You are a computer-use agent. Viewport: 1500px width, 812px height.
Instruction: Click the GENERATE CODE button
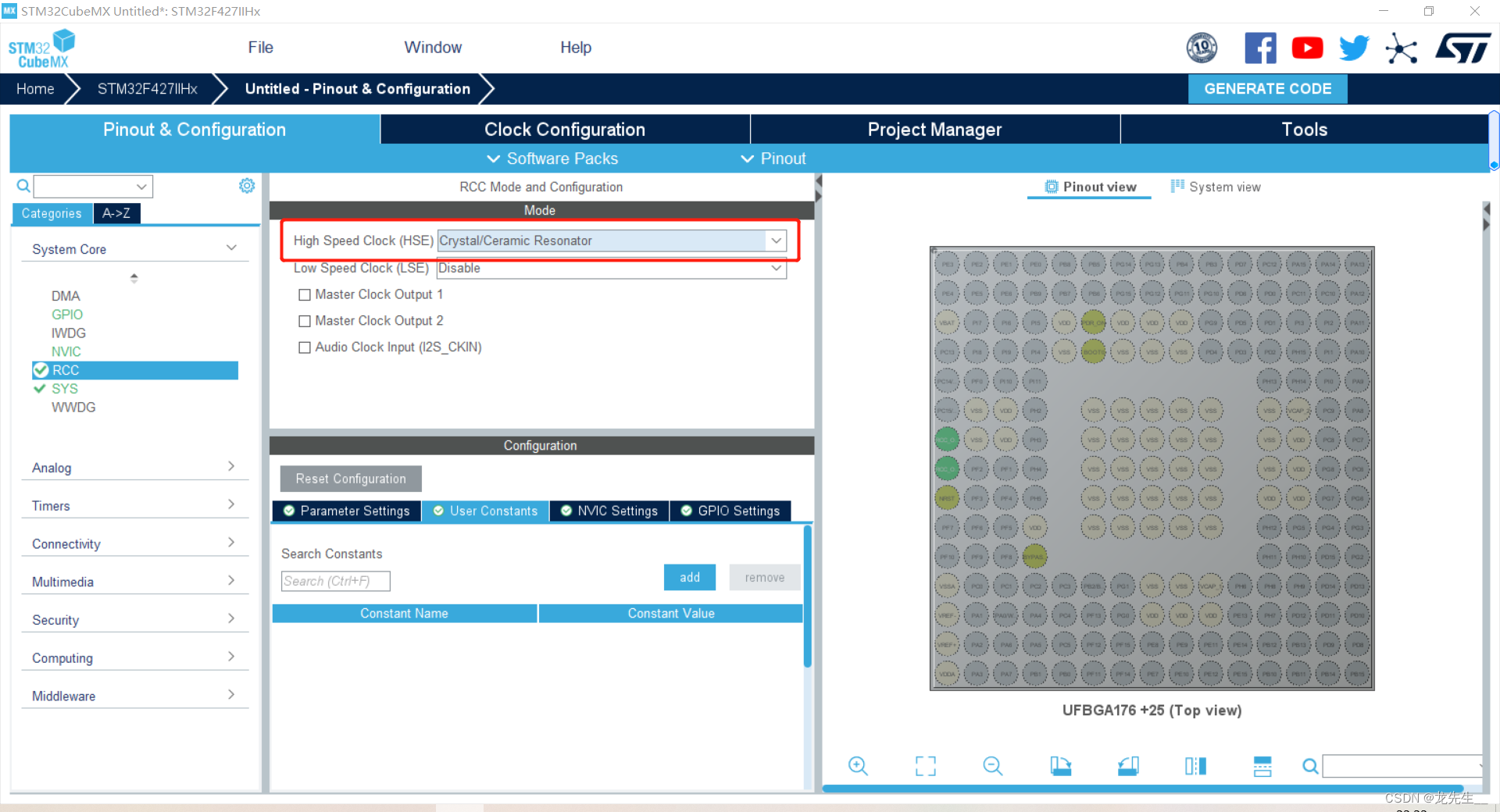(x=1267, y=89)
